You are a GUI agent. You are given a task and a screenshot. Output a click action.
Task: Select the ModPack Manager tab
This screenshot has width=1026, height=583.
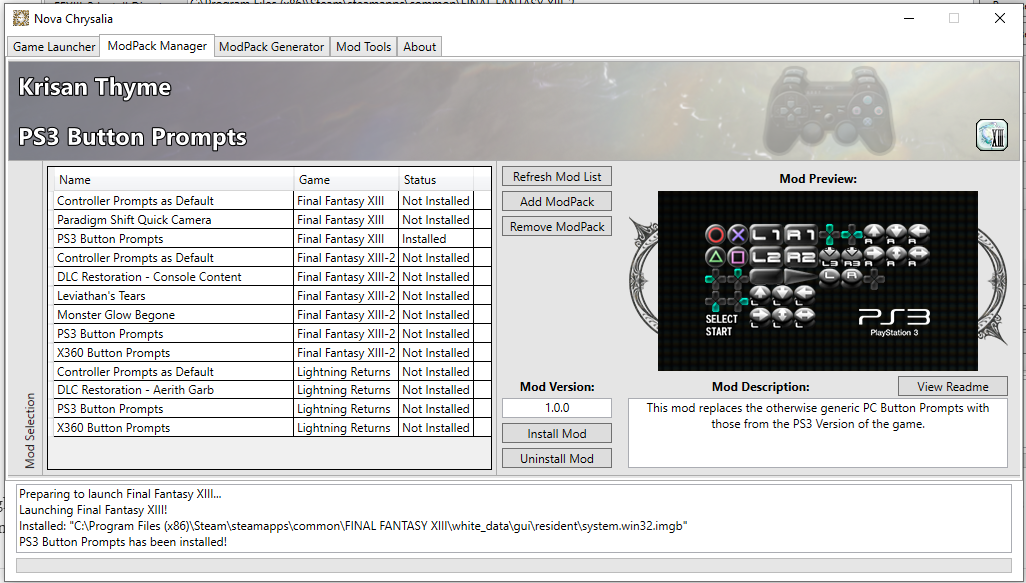click(157, 46)
